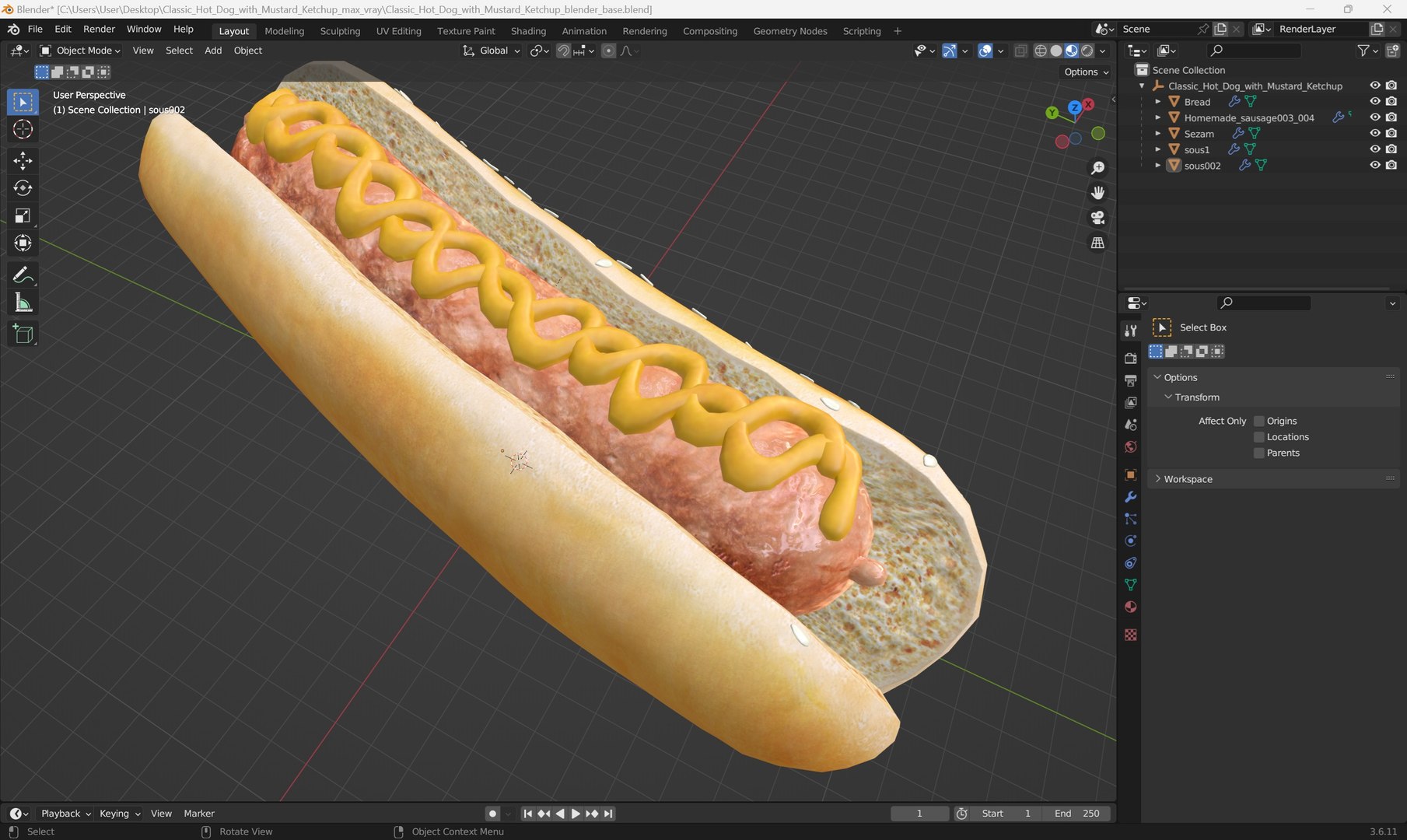
Task: Select the Cursor tool in toolbar
Action: (x=23, y=129)
